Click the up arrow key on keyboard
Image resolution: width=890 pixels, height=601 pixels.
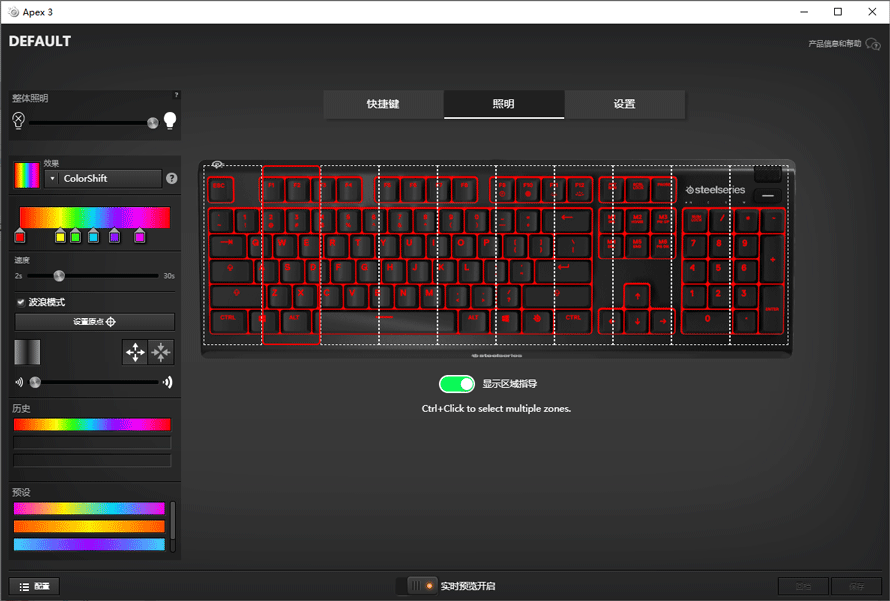pos(637,296)
